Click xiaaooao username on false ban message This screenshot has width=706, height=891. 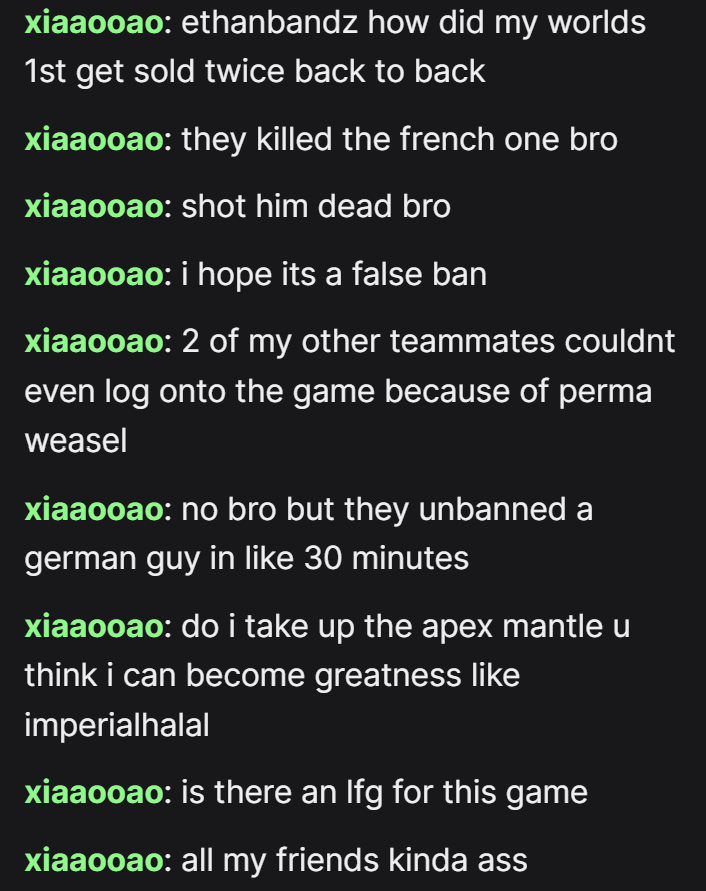[x=94, y=274]
